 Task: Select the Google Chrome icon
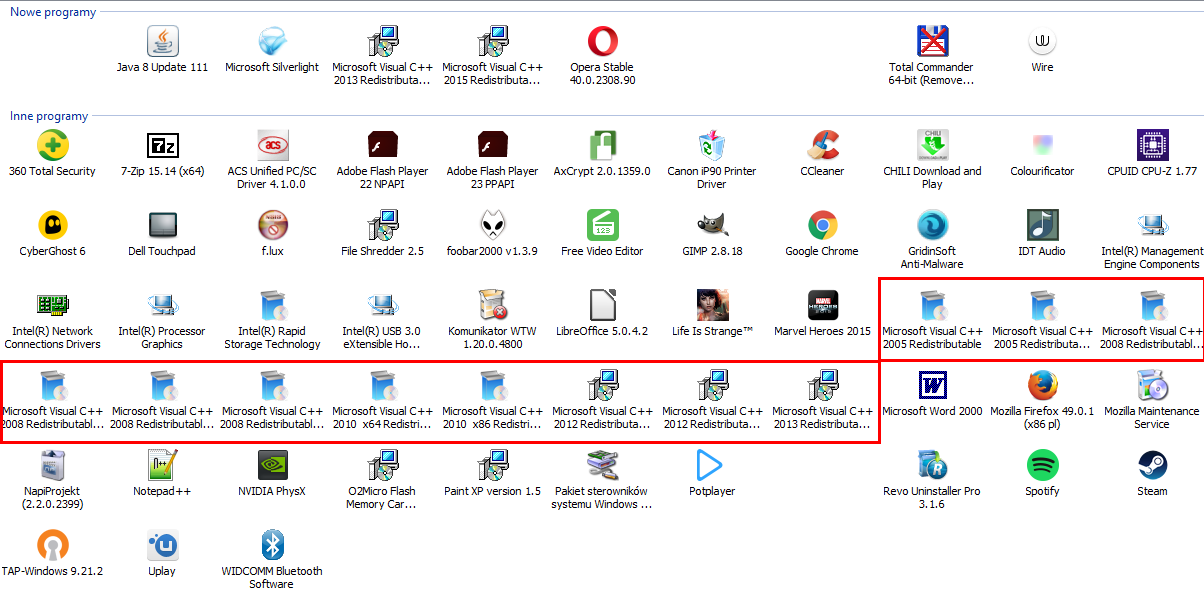[822, 225]
